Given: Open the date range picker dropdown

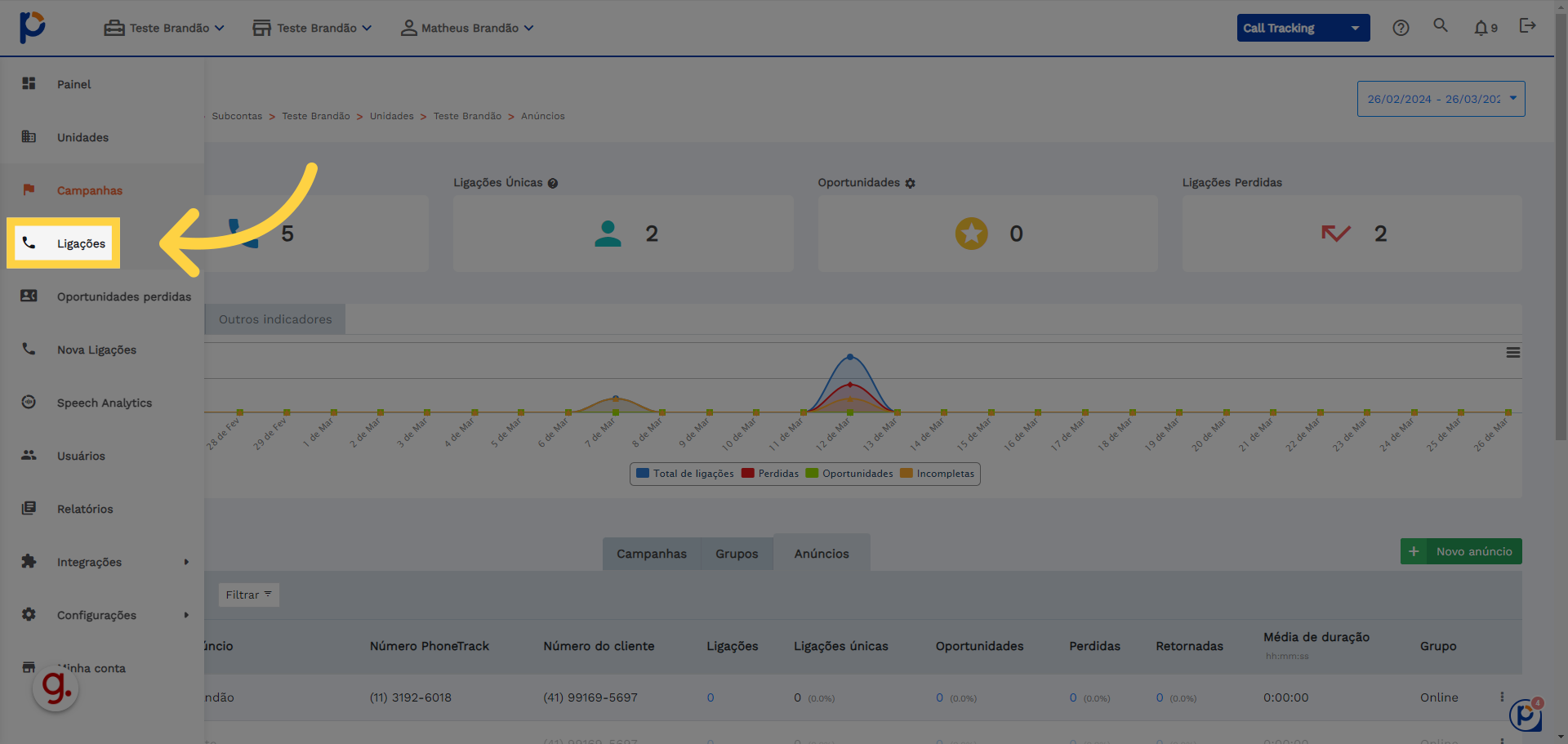Looking at the screenshot, I should coord(1441,99).
